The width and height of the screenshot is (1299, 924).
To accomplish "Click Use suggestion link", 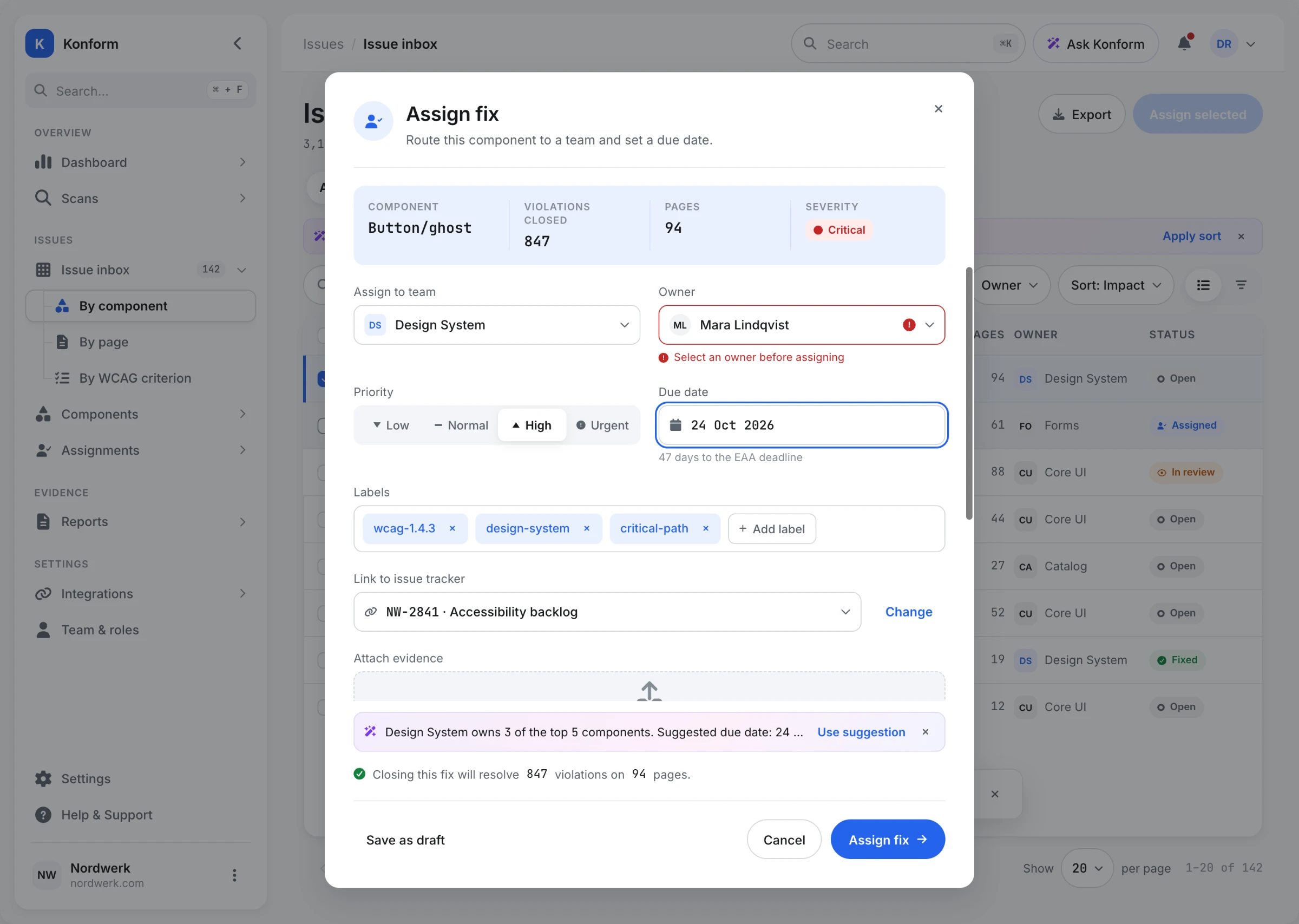I will [861, 732].
